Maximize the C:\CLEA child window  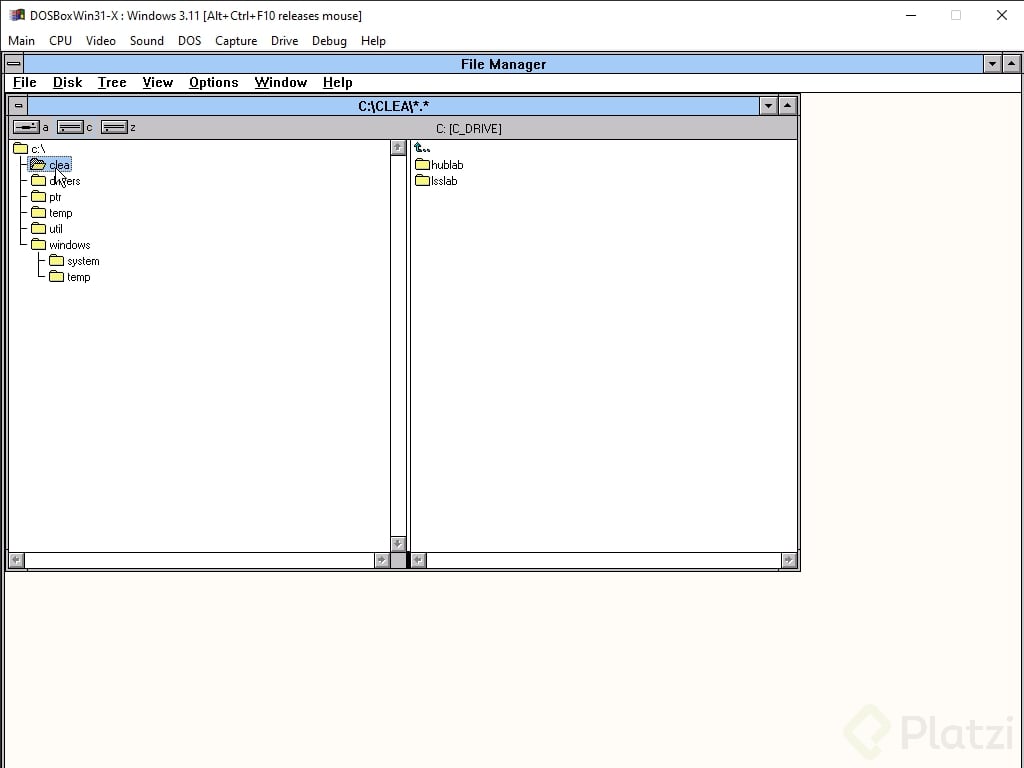pyautogui.click(x=788, y=105)
